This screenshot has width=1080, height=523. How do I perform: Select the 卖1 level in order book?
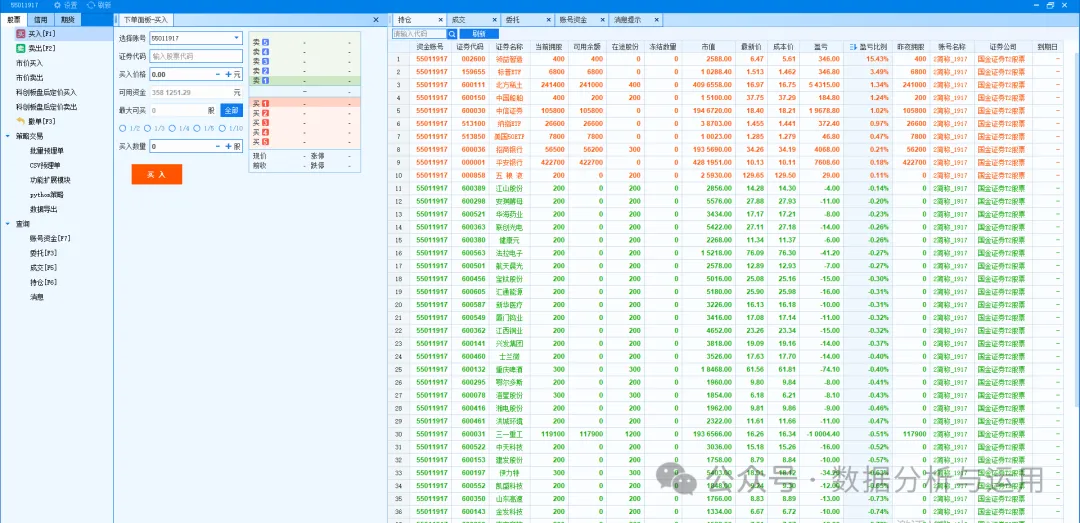coord(304,81)
